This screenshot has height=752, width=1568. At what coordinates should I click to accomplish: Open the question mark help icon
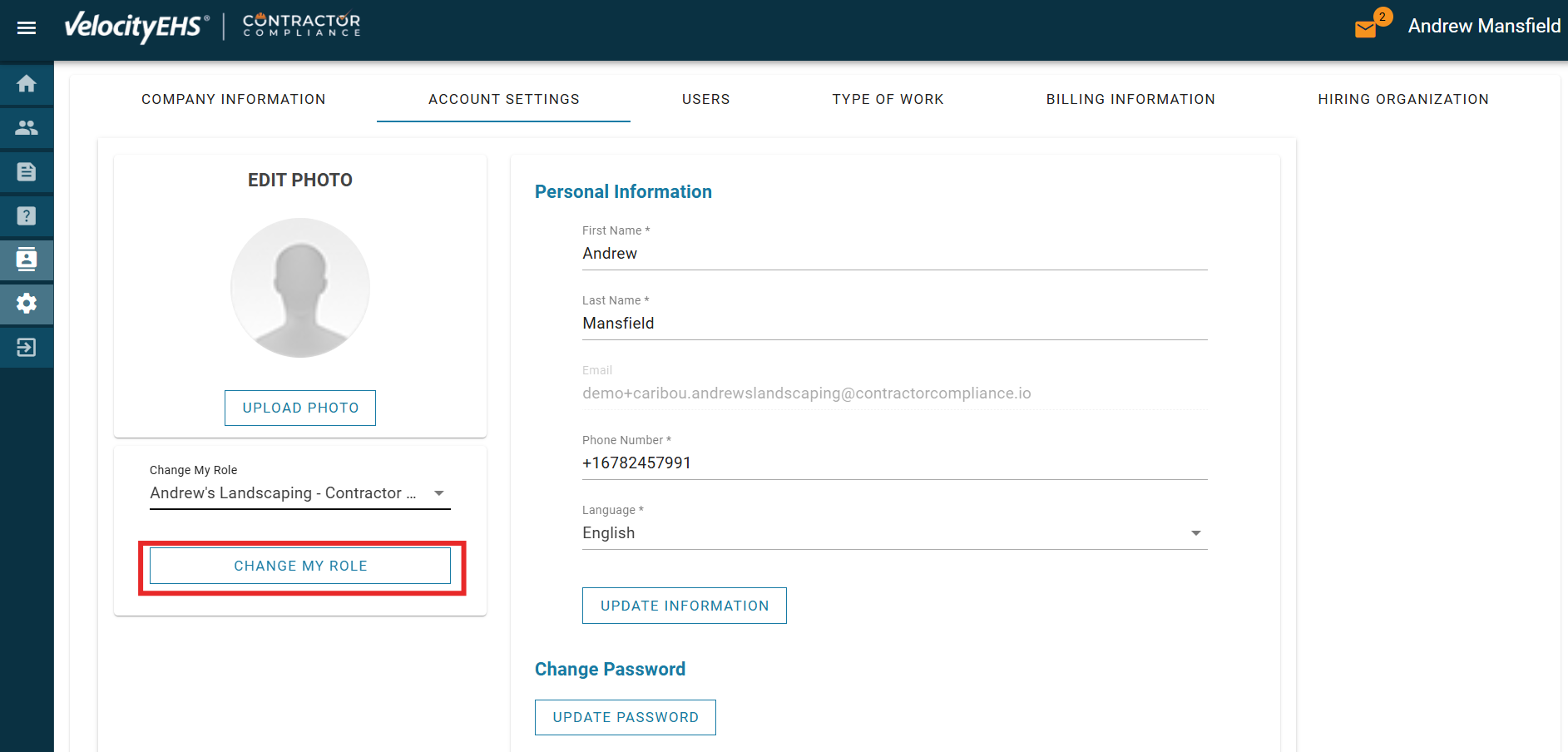click(x=27, y=216)
